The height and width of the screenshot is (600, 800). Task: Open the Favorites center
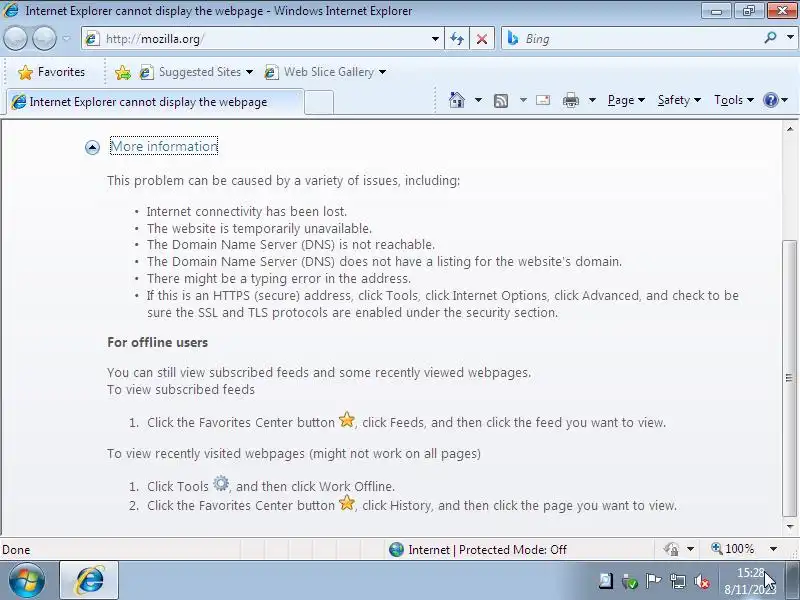[x=52, y=72]
